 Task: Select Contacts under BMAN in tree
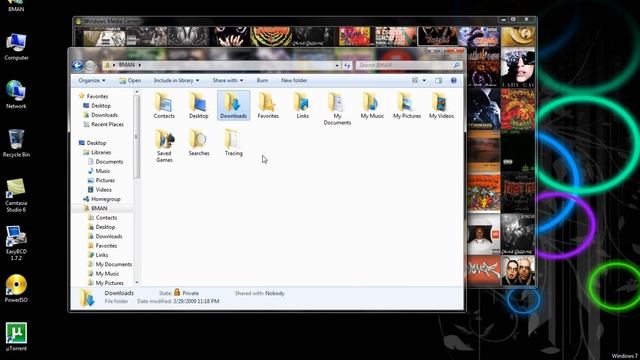[x=102, y=218]
